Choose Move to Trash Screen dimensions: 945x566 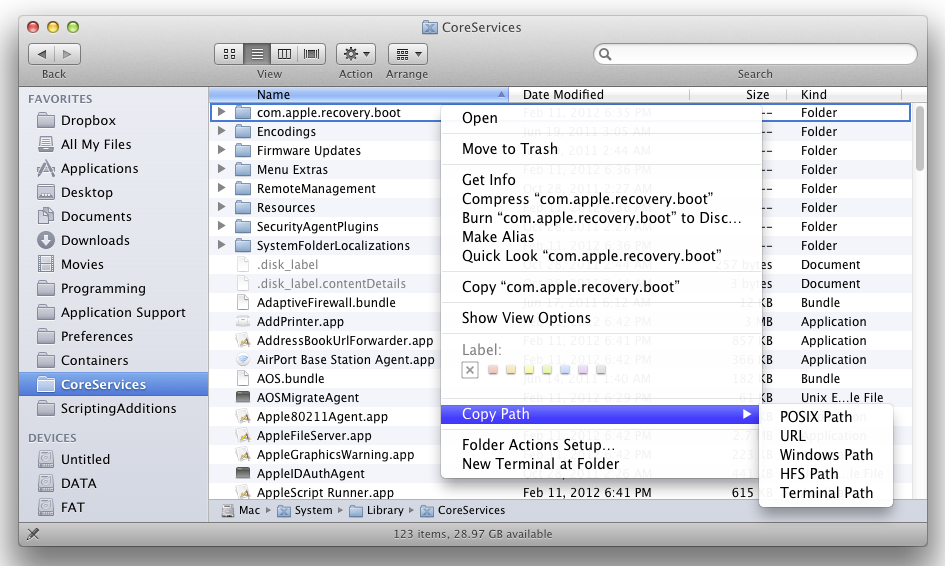[601, 149]
